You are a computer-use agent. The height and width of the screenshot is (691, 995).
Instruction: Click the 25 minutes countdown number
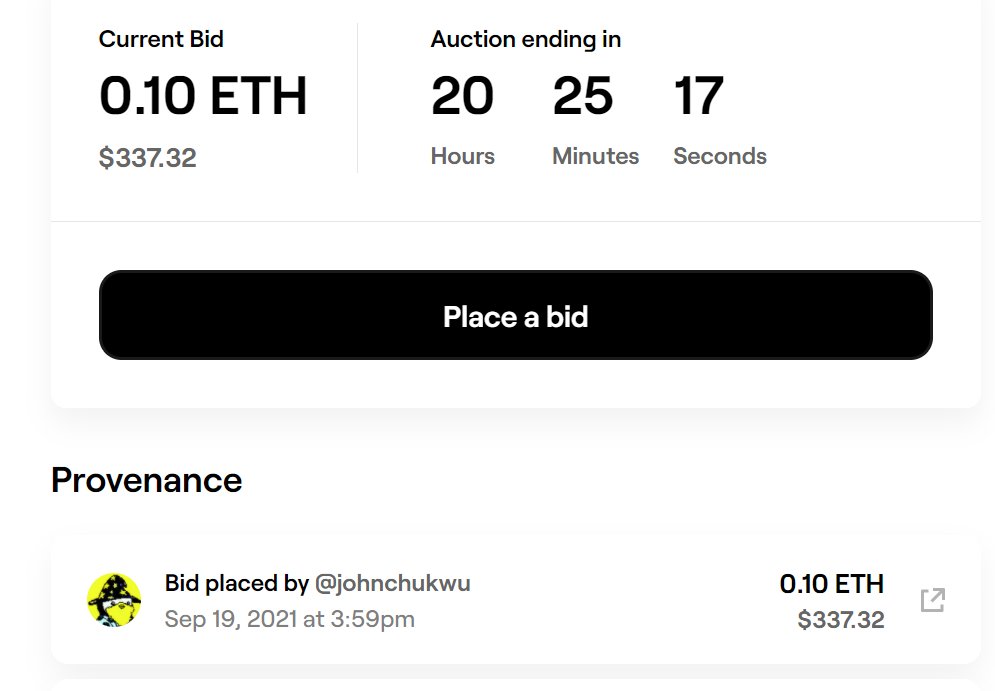583,96
